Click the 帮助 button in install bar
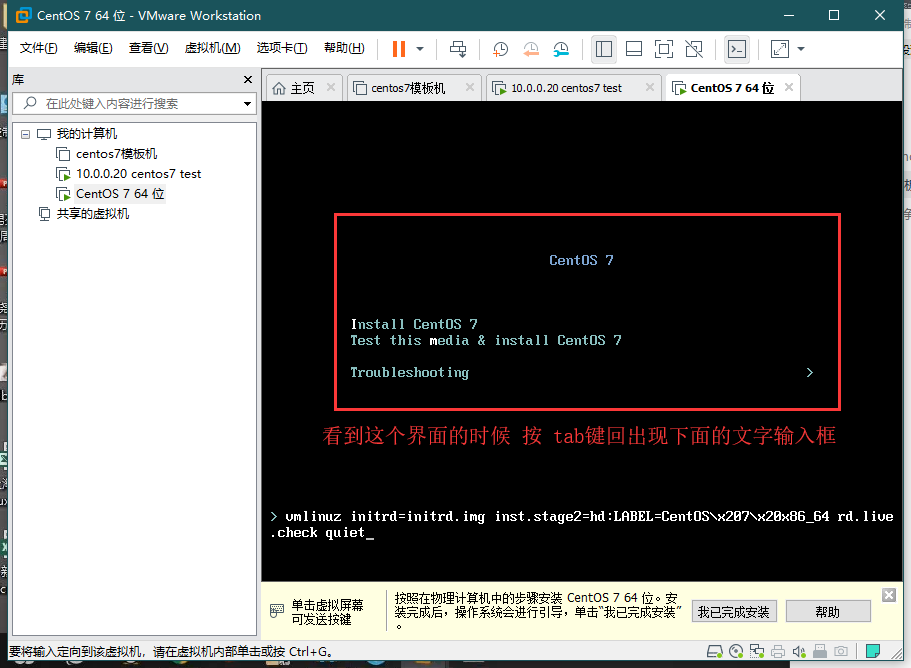This screenshot has height=668, width=911. pyautogui.click(x=827, y=612)
